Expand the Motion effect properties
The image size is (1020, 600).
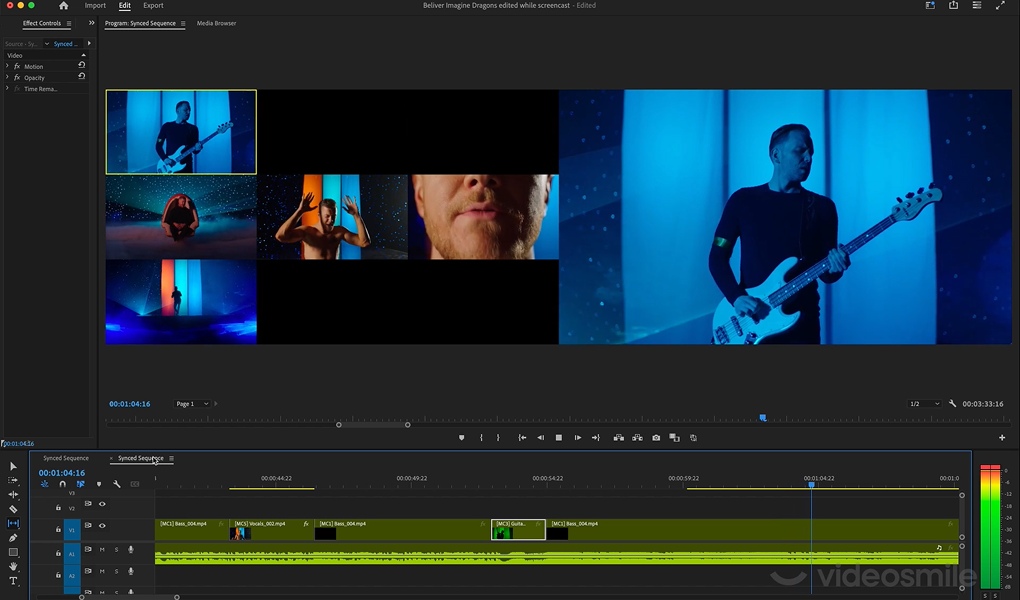pyautogui.click(x=7, y=66)
